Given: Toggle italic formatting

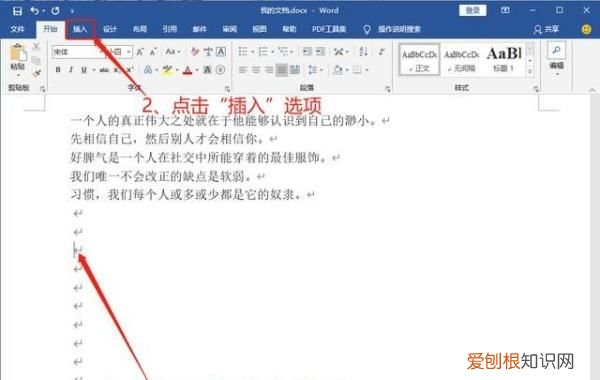Looking at the screenshot, I should tap(71, 70).
